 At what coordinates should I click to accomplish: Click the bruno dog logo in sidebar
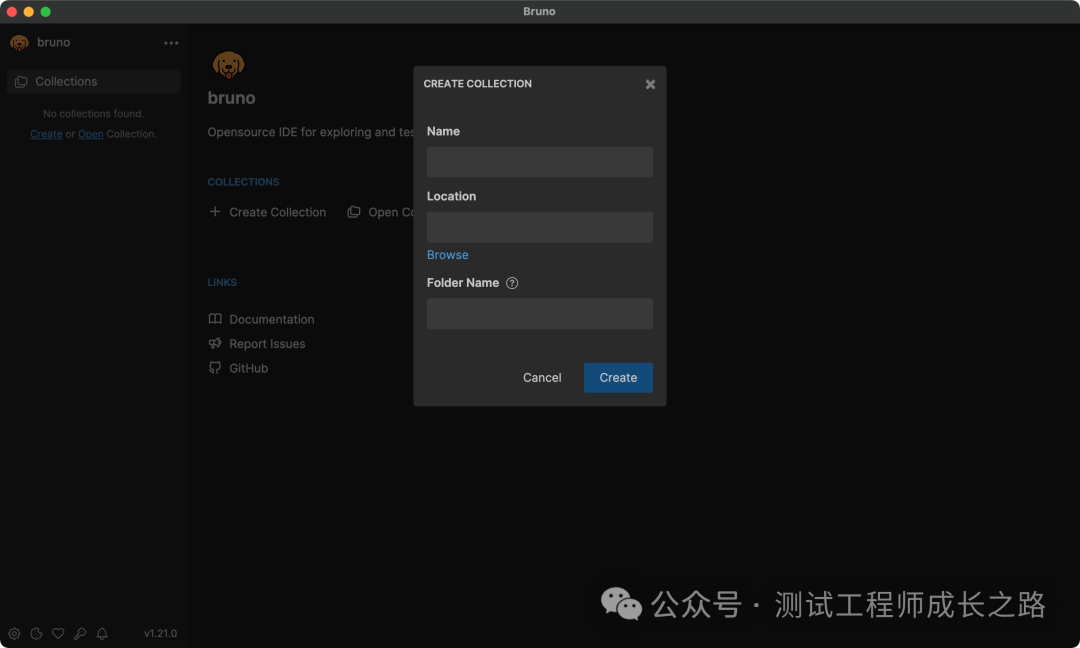coord(19,43)
